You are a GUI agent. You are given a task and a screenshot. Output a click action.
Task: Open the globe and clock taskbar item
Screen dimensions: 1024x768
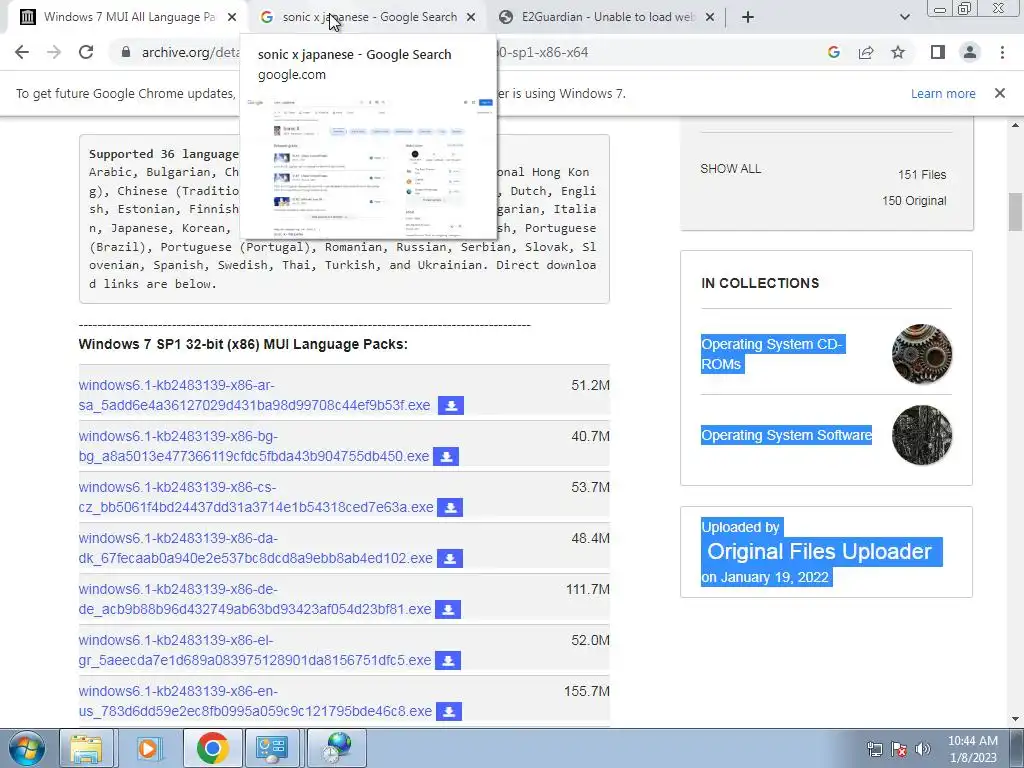(x=336, y=748)
